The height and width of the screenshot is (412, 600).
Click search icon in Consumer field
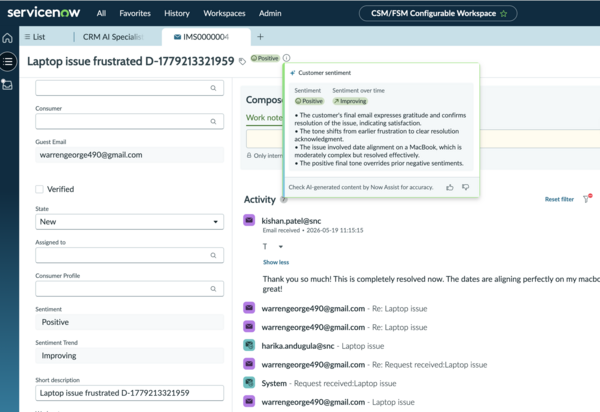tap(213, 121)
